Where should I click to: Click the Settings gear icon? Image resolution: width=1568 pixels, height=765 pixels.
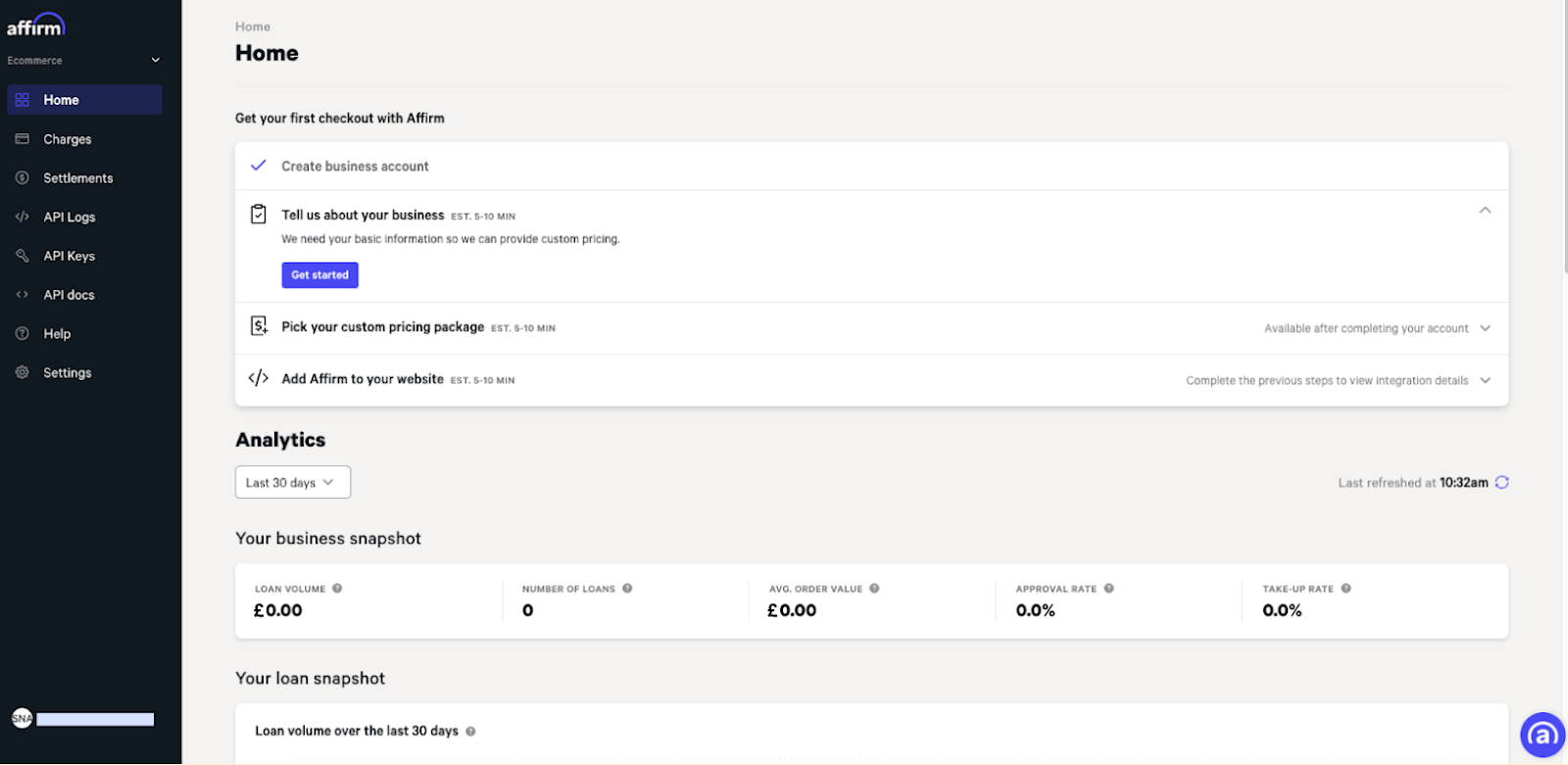(x=22, y=372)
